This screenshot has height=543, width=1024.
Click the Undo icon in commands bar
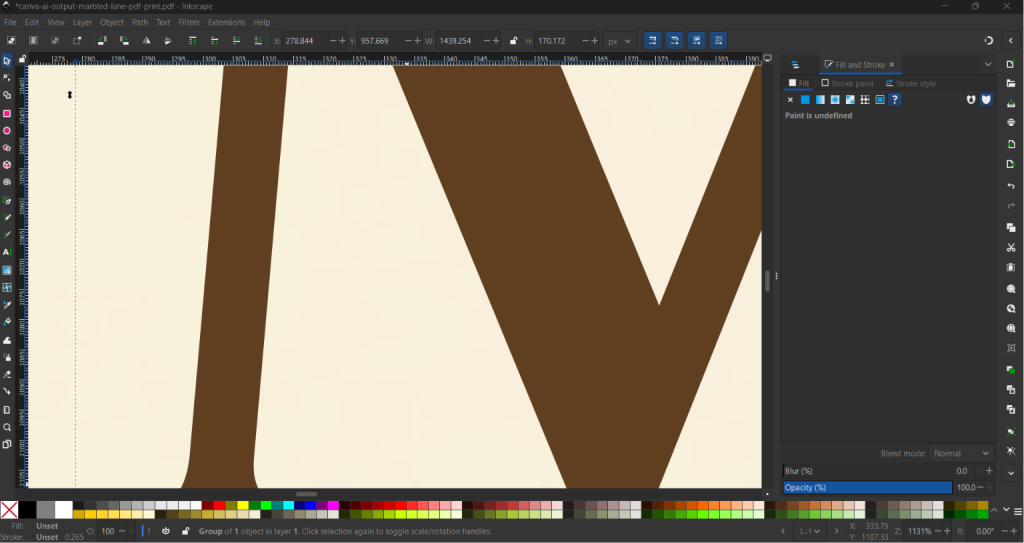tap(1011, 186)
